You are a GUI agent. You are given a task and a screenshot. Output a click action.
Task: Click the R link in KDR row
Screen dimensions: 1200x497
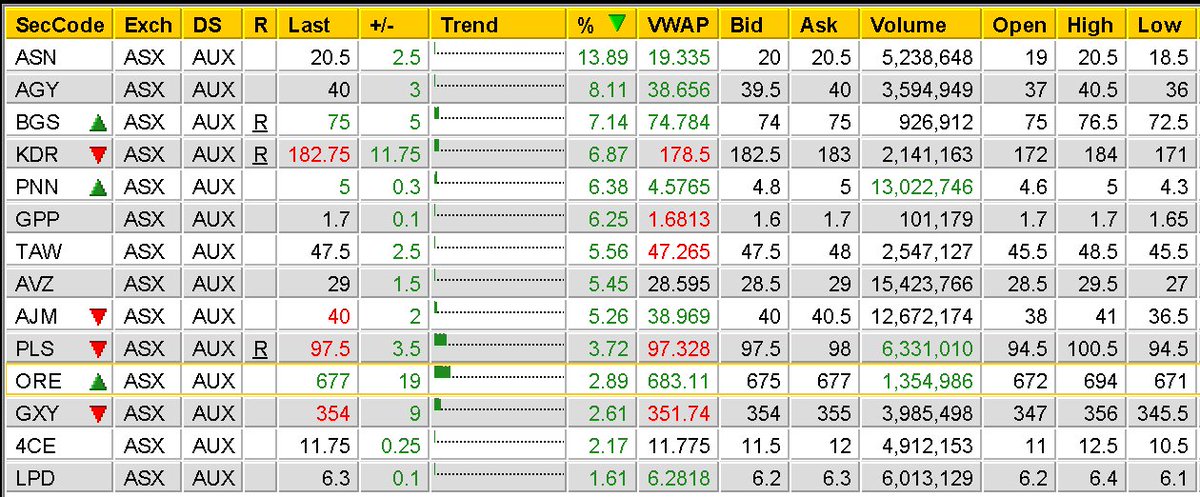click(x=260, y=155)
